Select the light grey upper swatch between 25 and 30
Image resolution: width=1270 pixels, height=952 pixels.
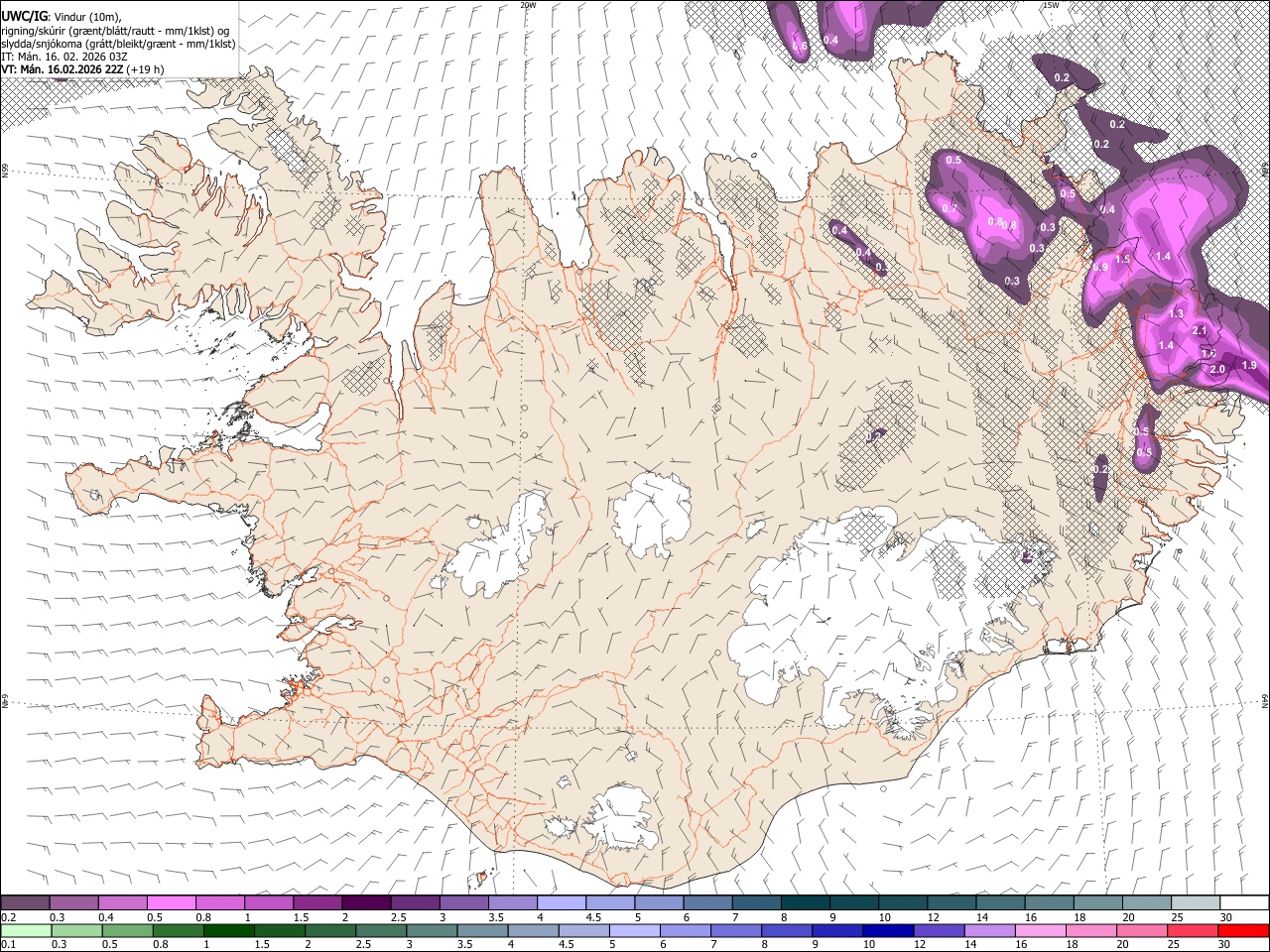point(1195,902)
